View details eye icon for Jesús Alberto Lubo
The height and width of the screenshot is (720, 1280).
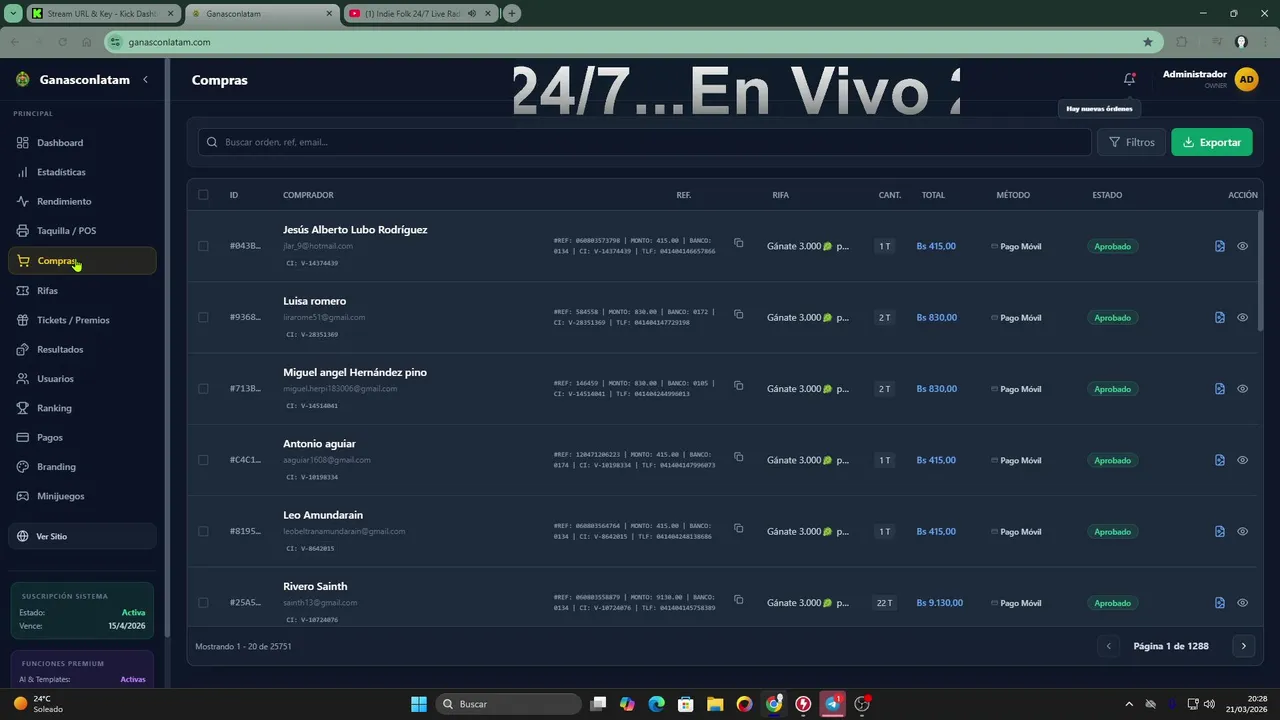coord(1243,246)
